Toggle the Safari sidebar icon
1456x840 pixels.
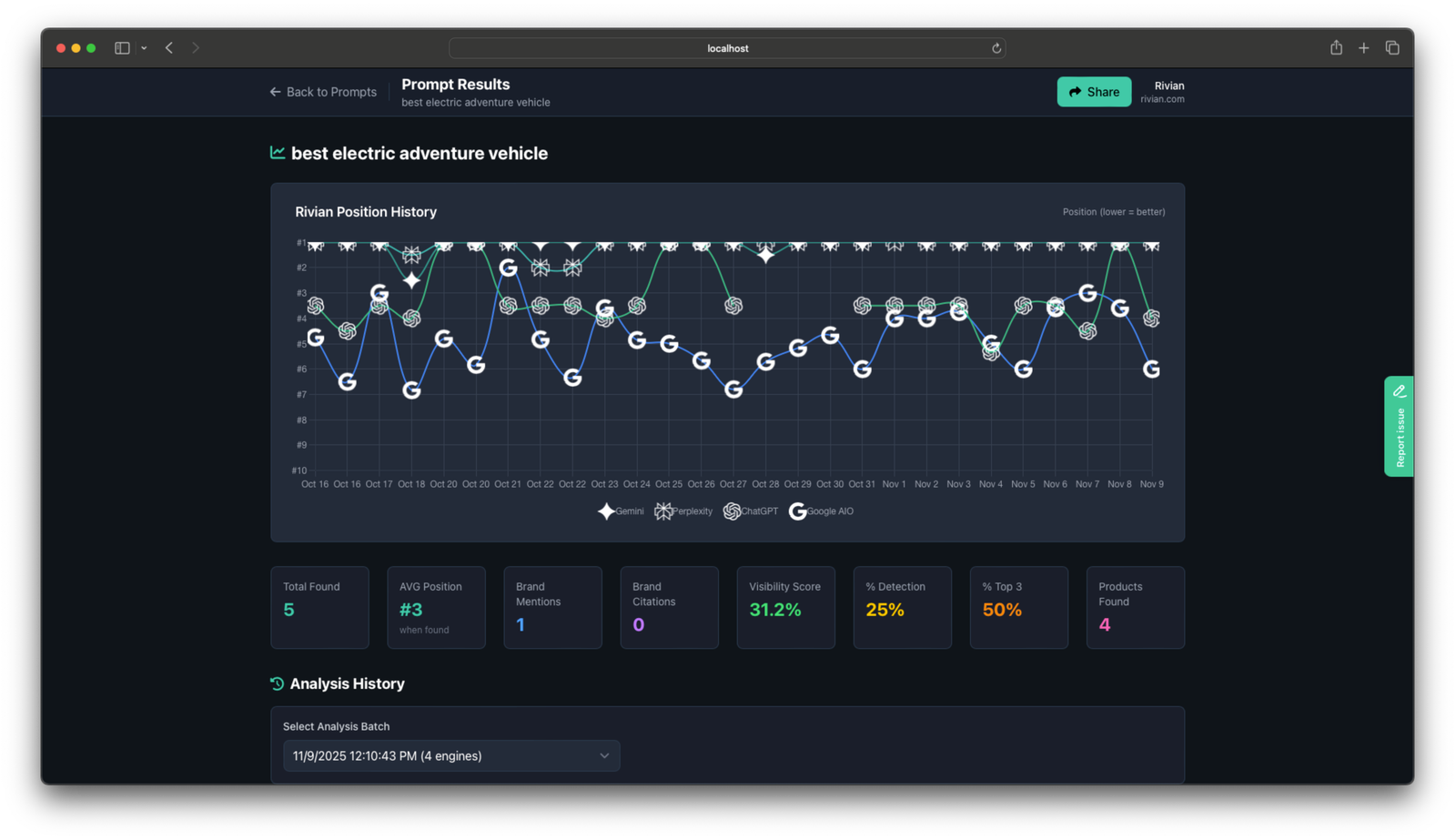[x=122, y=48]
